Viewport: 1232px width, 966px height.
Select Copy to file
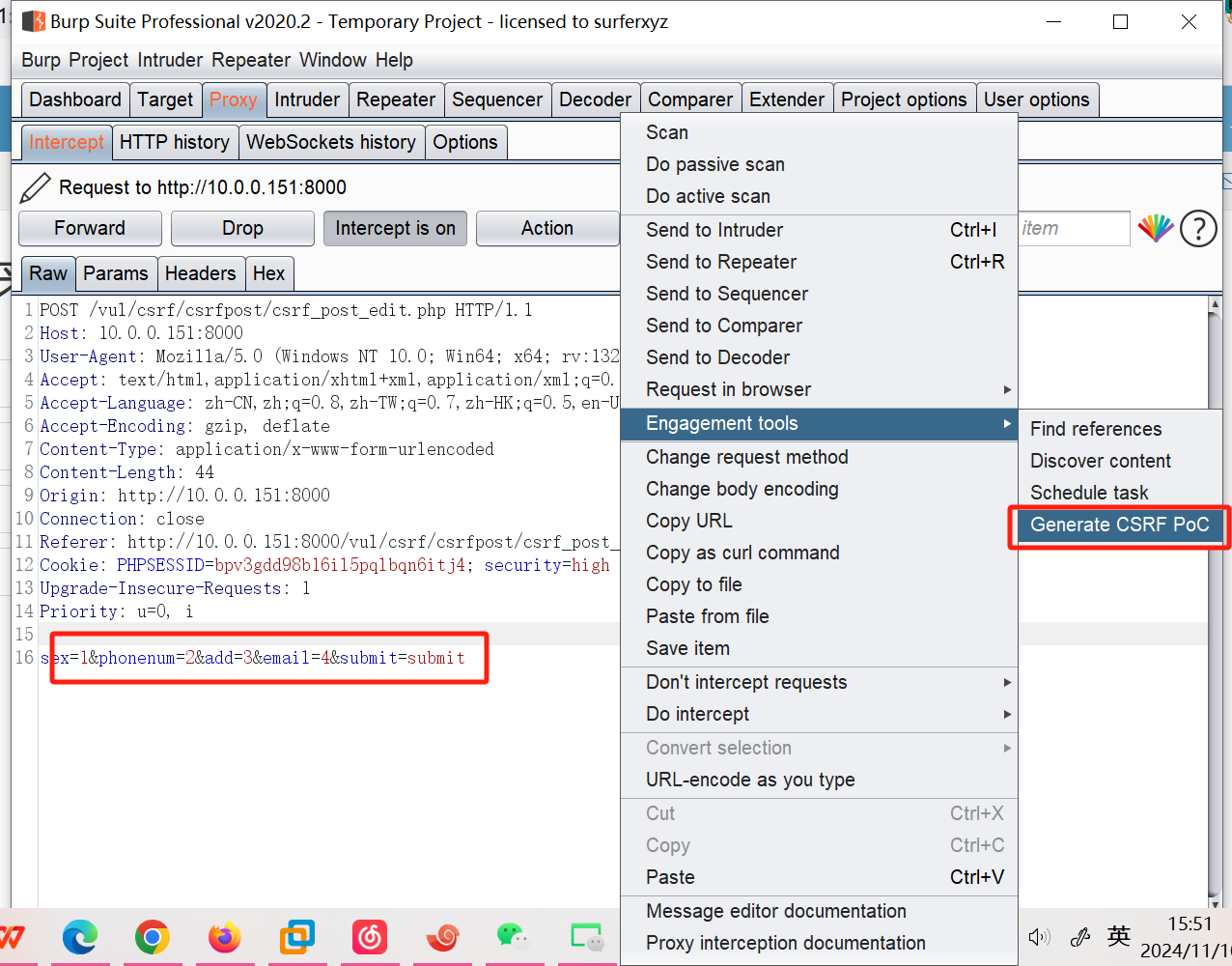[x=819, y=584]
